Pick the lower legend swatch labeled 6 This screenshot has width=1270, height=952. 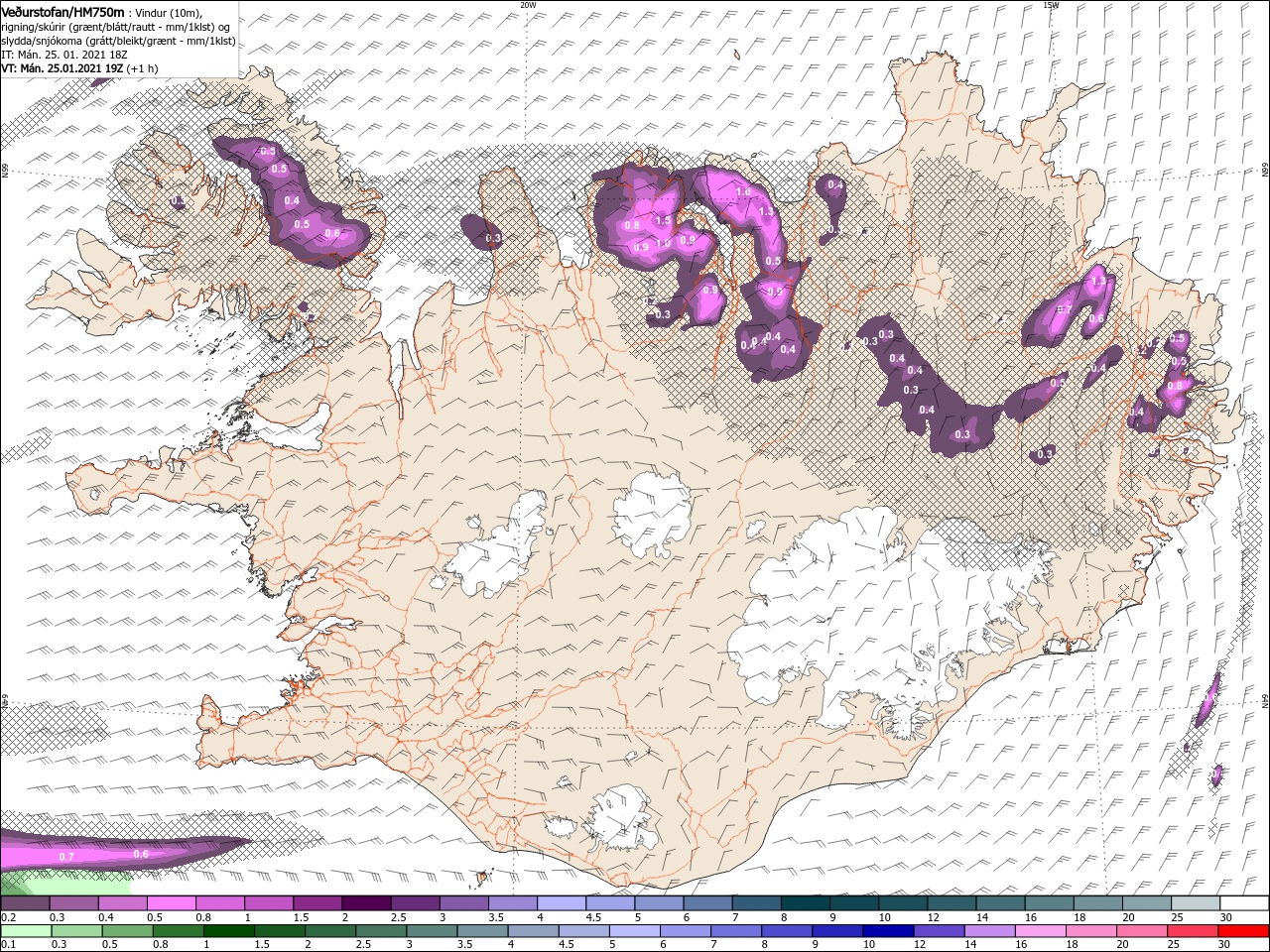coord(686,931)
